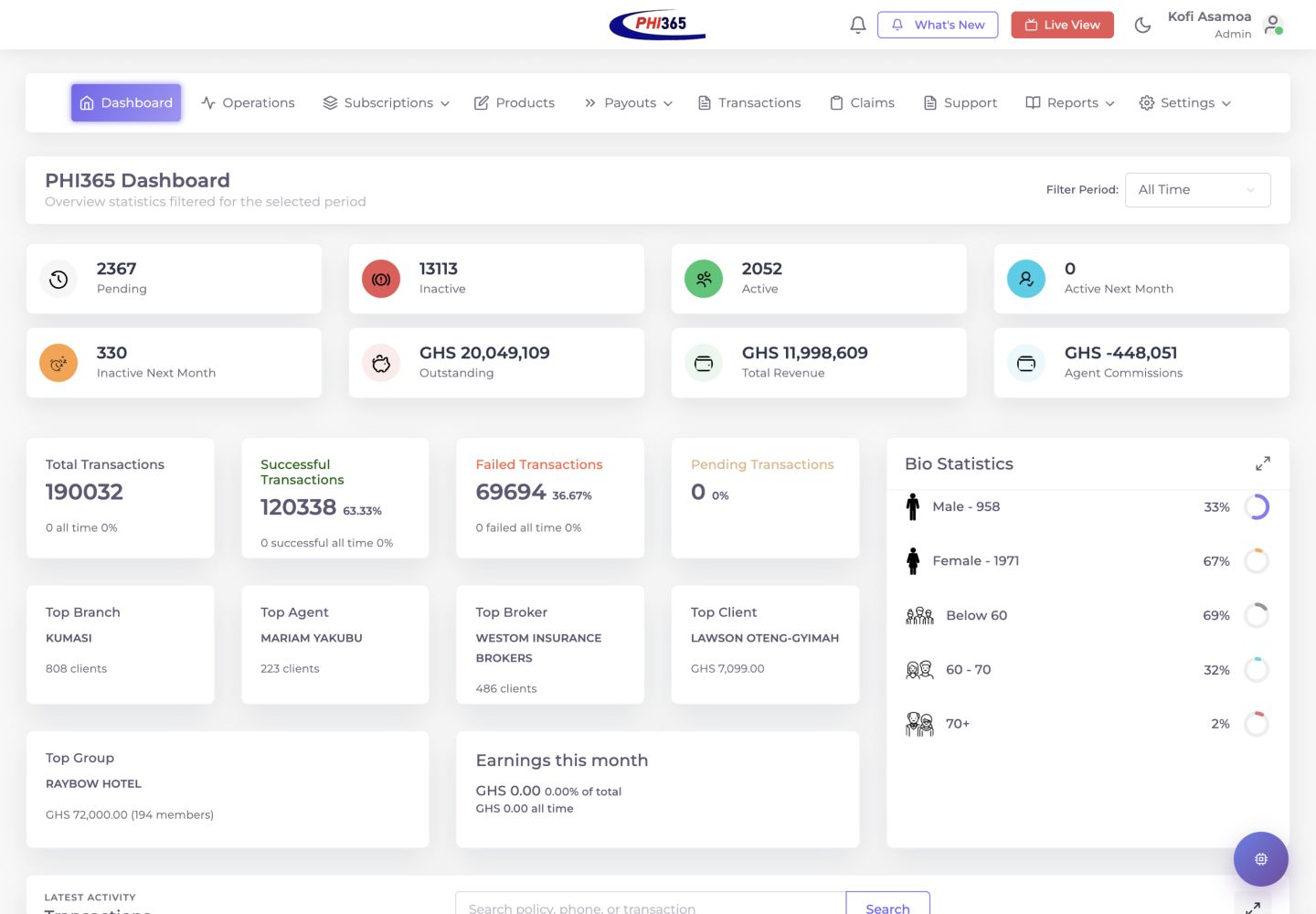Open the Transactions page
The height and width of the screenshot is (914, 1316).
click(x=749, y=102)
